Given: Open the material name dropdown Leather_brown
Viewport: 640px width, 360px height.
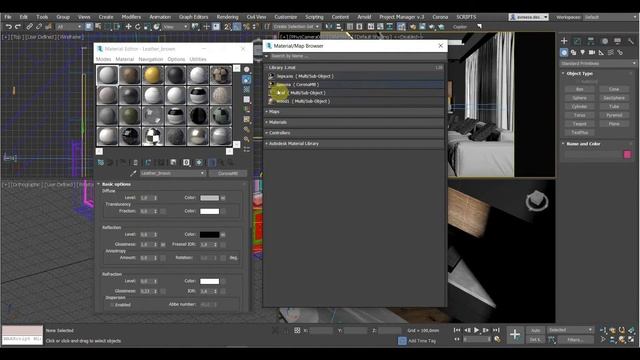Looking at the screenshot, I should tap(173, 173).
